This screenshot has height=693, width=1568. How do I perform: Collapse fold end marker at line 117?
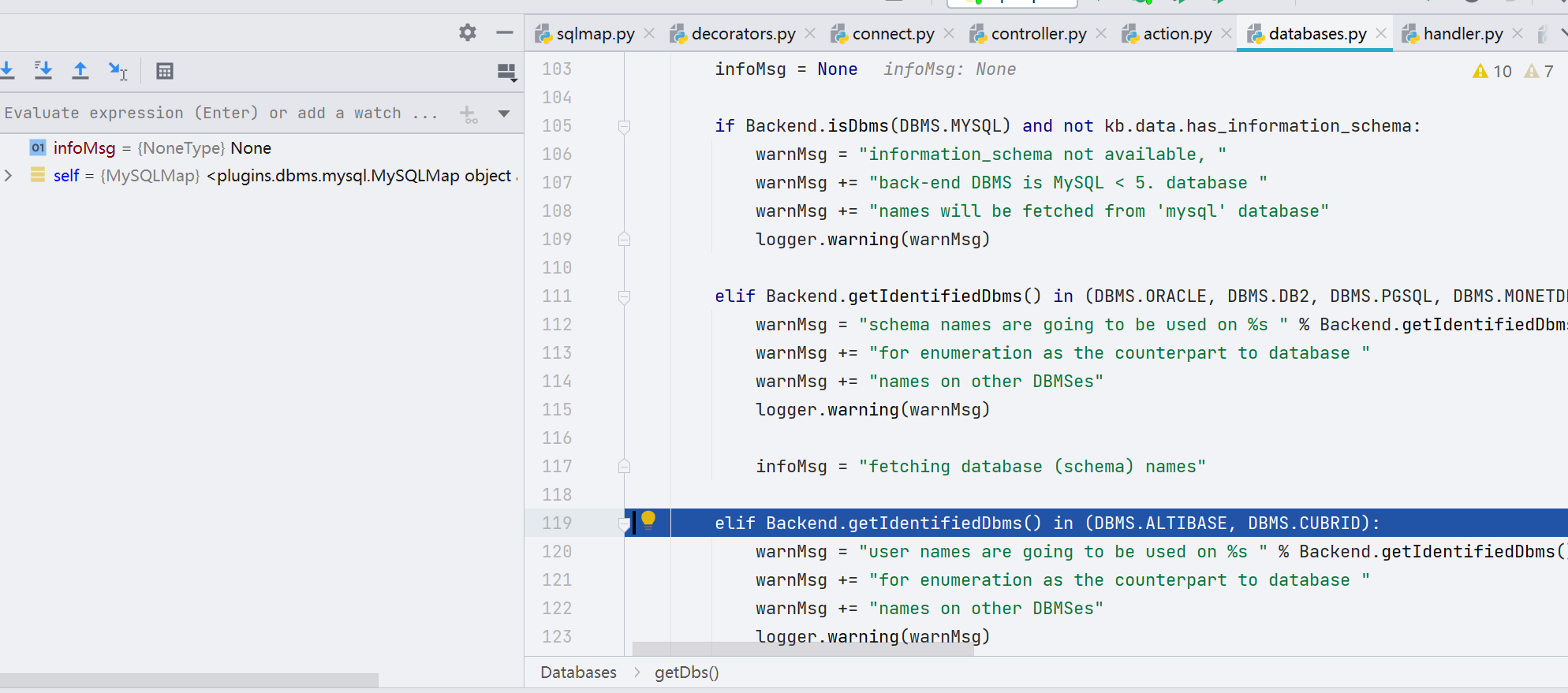[x=624, y=466]
